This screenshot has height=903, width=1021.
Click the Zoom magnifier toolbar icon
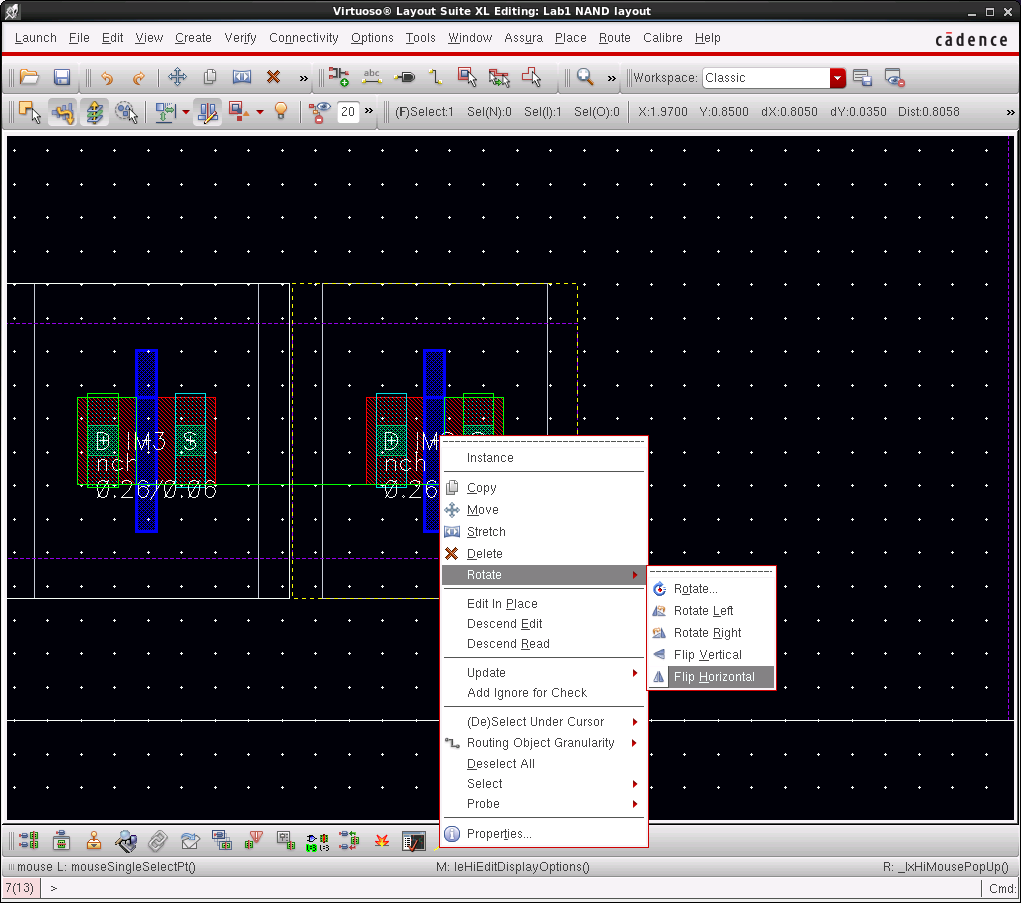click(585, 77)
